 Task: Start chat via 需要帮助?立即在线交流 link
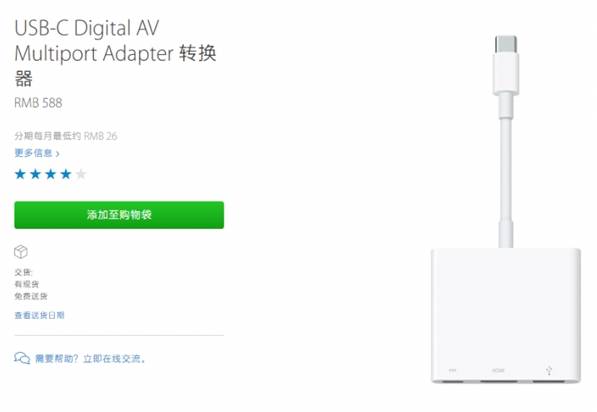pyautogui.click(x=90, y=358)
